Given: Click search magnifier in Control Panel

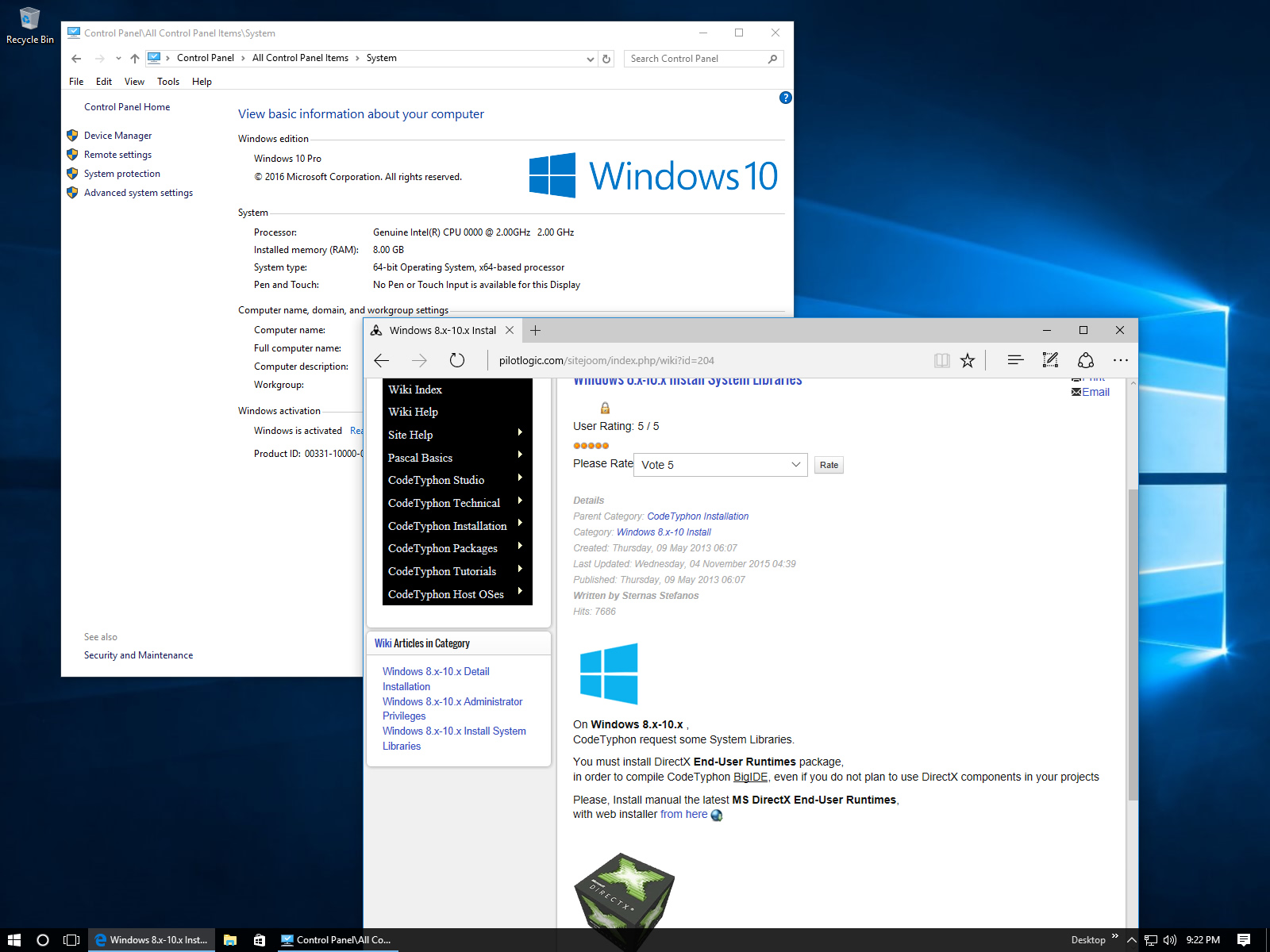Looking at the screenshot, I should point(772,59).
